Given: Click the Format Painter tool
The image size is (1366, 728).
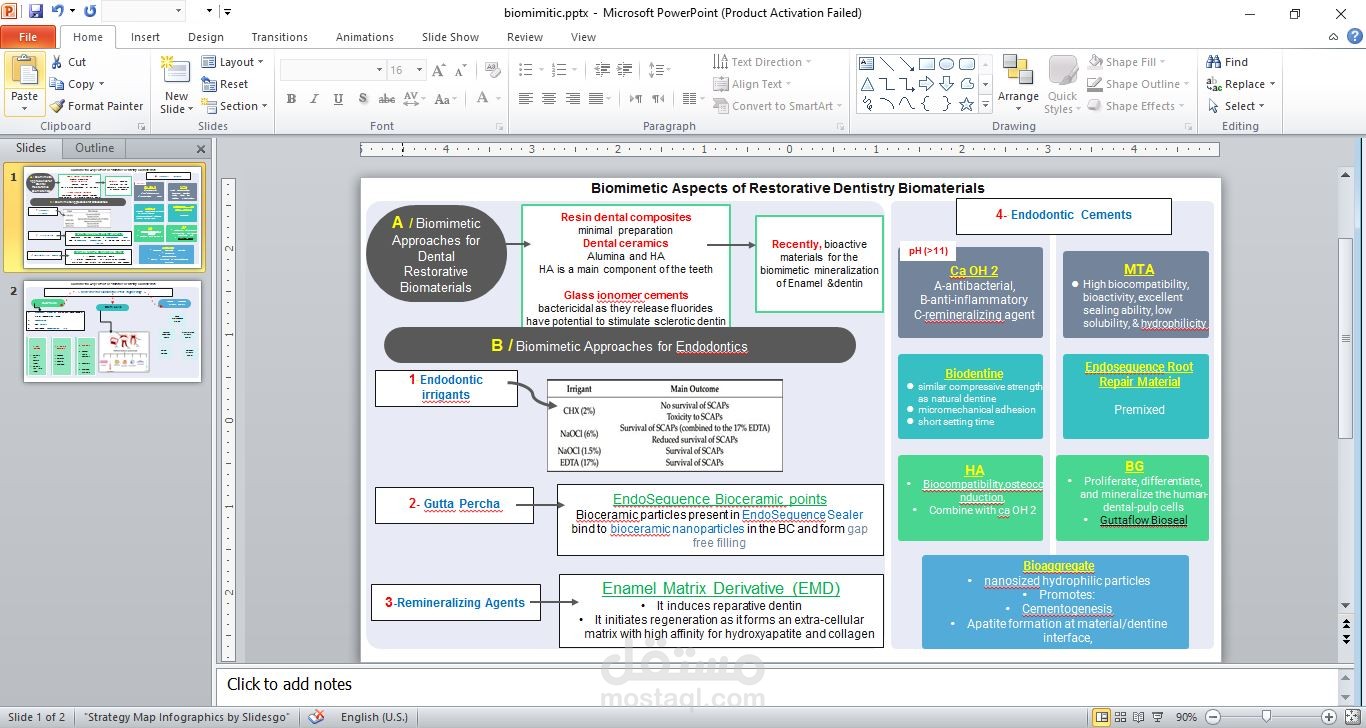Looking at the screenshot, I should click(97, 106).
